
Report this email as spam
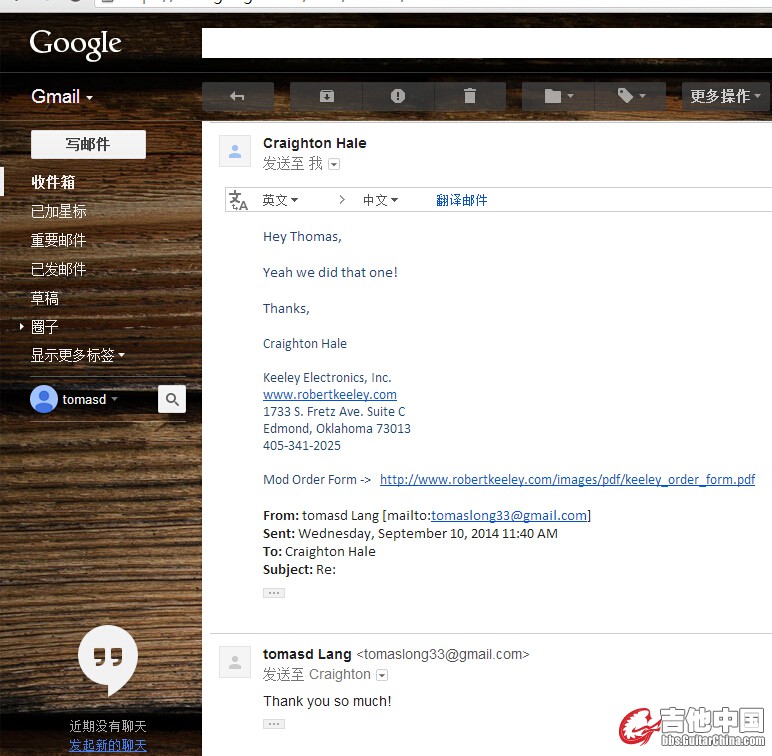coord(398,96)
